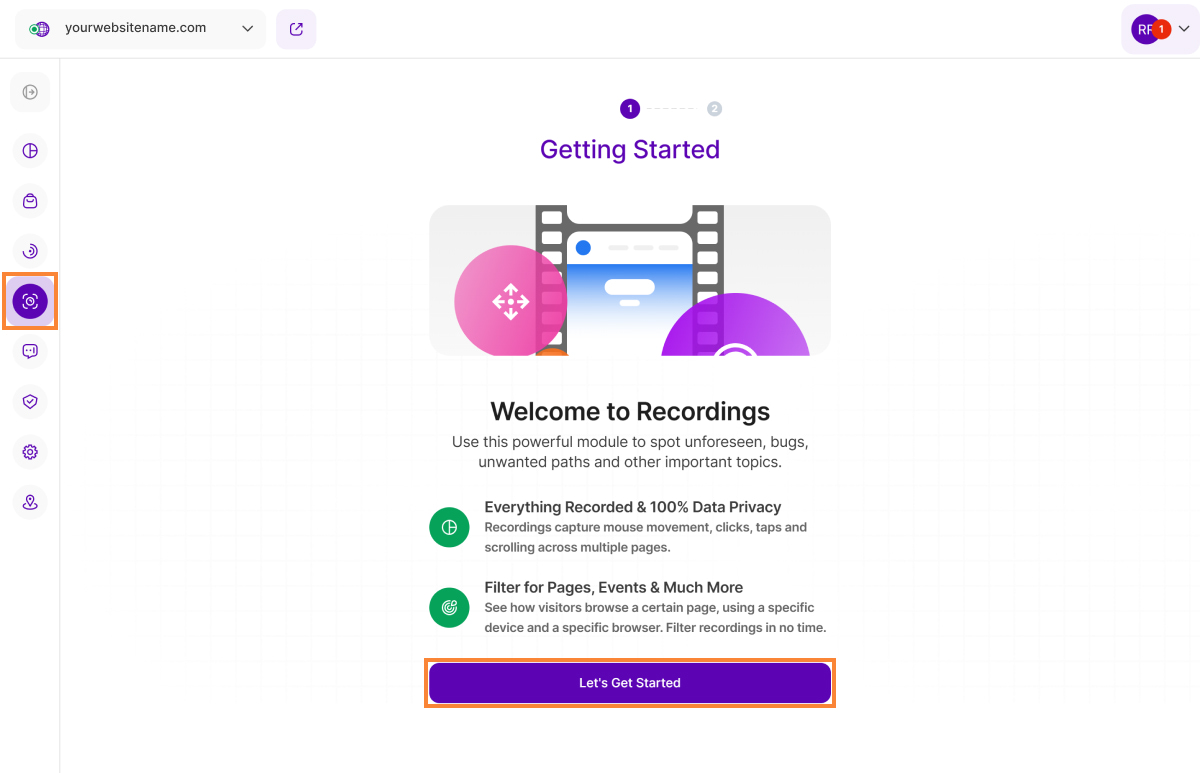Open the user account menu chevron

pyautogui.click(x=1185, y=29)
